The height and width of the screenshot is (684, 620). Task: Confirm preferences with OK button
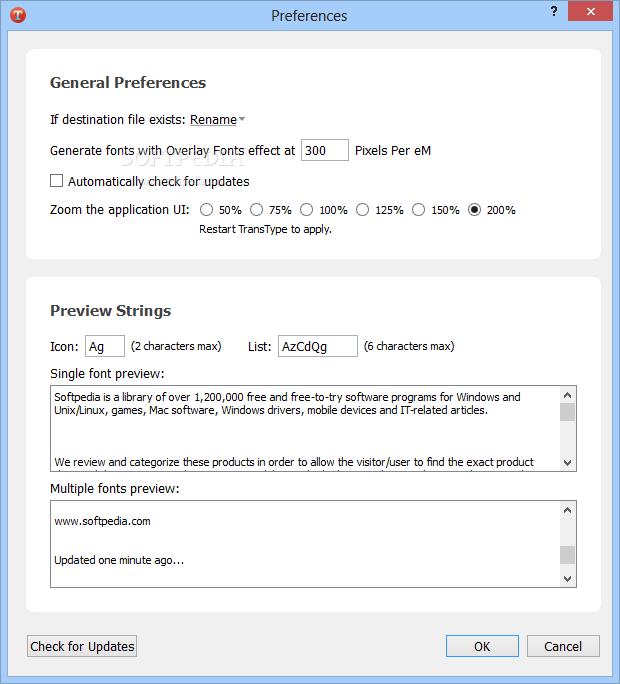pyautogui.click(x=482, y=646)
